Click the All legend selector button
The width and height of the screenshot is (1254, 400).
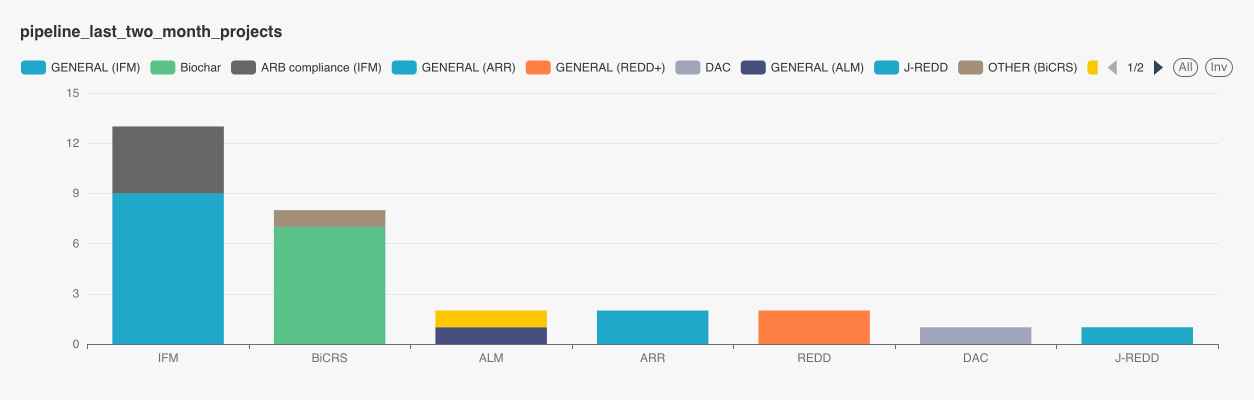[x=1185, y=68]
